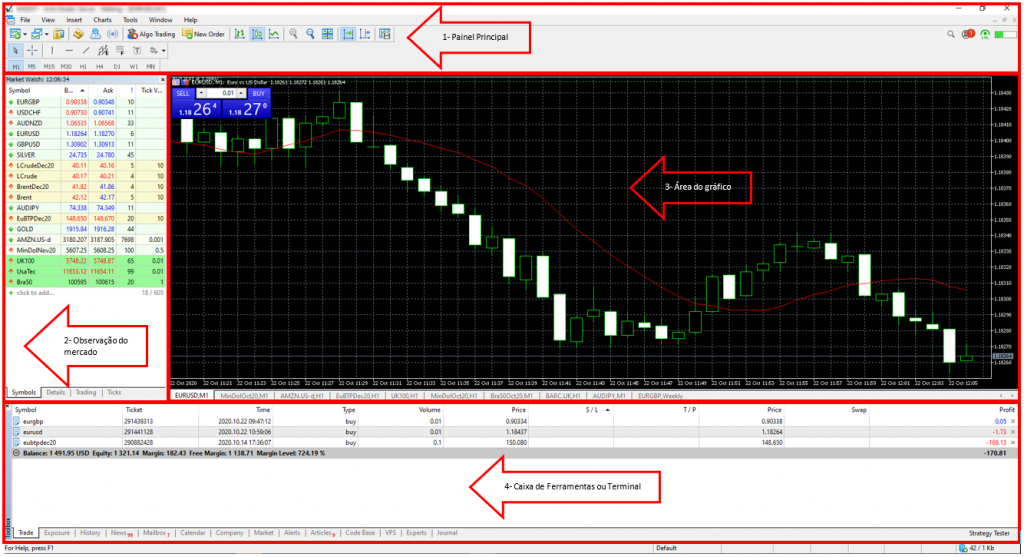Switch chart to candlesticks view
The height and width of the screenshot is (557, 1024).
pyautogui.click(x=257, y=34)
